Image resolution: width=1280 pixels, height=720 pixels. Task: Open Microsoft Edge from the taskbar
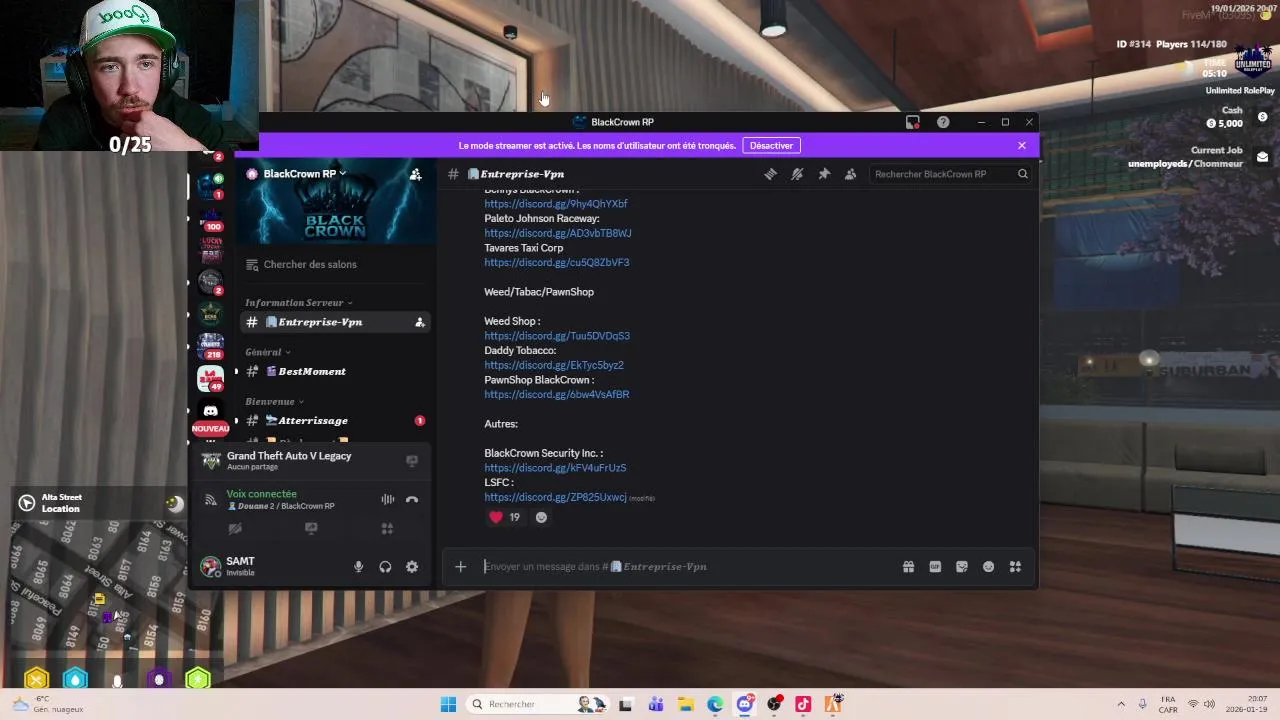[715, 705]
